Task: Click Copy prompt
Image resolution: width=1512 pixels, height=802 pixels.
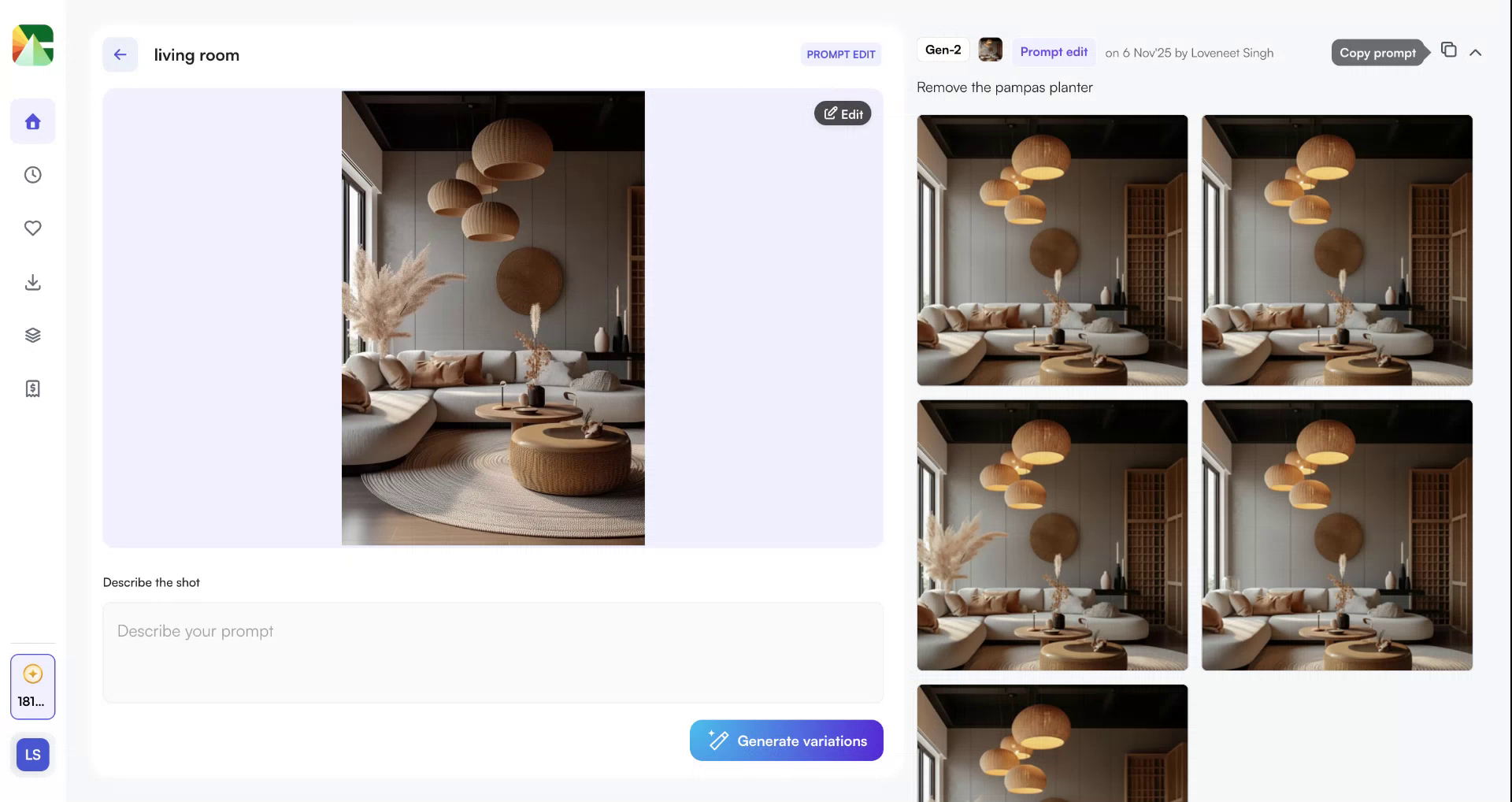Action: [1378, 52]
